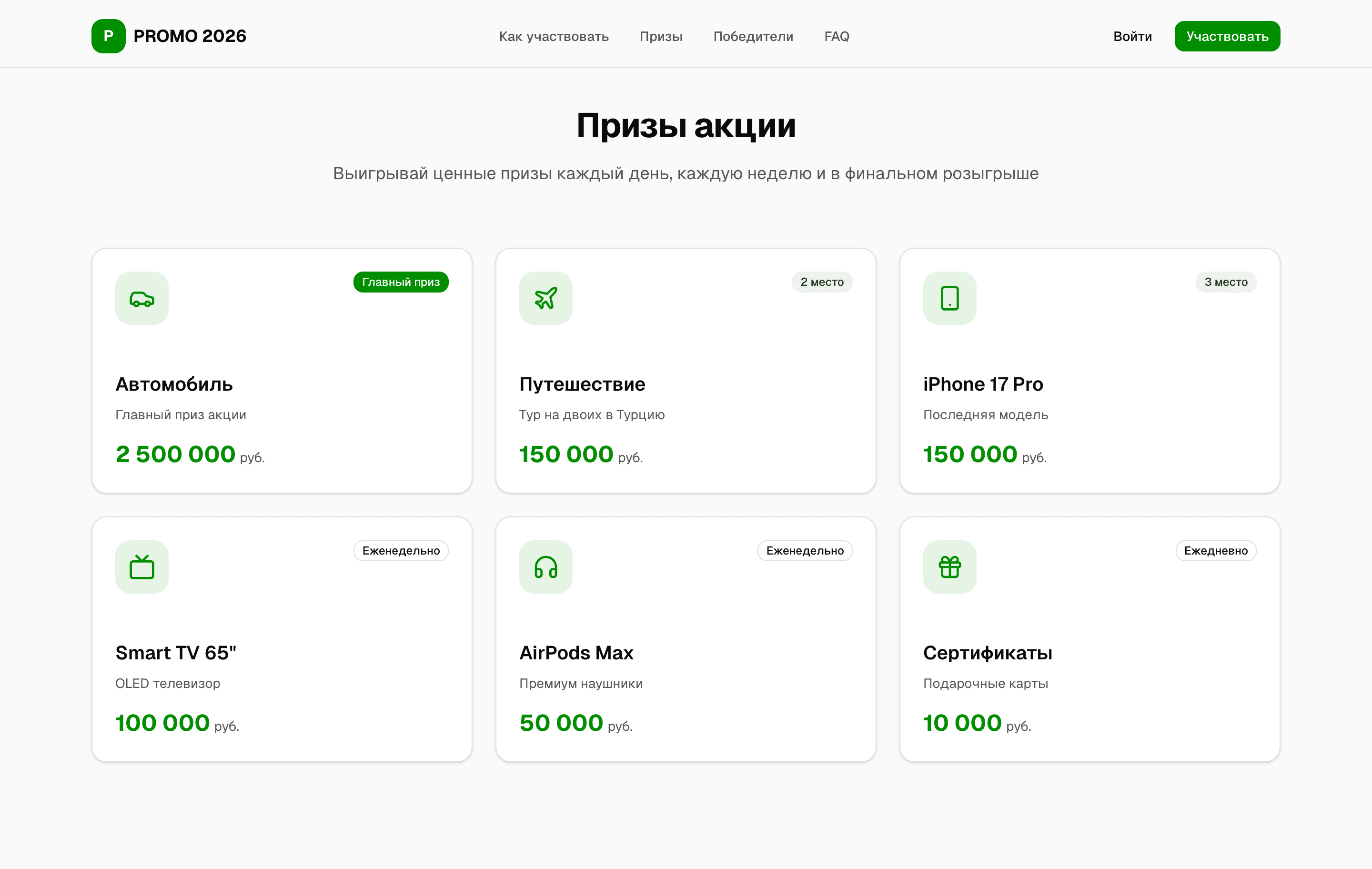Click the 2 500 000 руб. price
This screenshot has width=1372, height=869.
click(190, 454)
